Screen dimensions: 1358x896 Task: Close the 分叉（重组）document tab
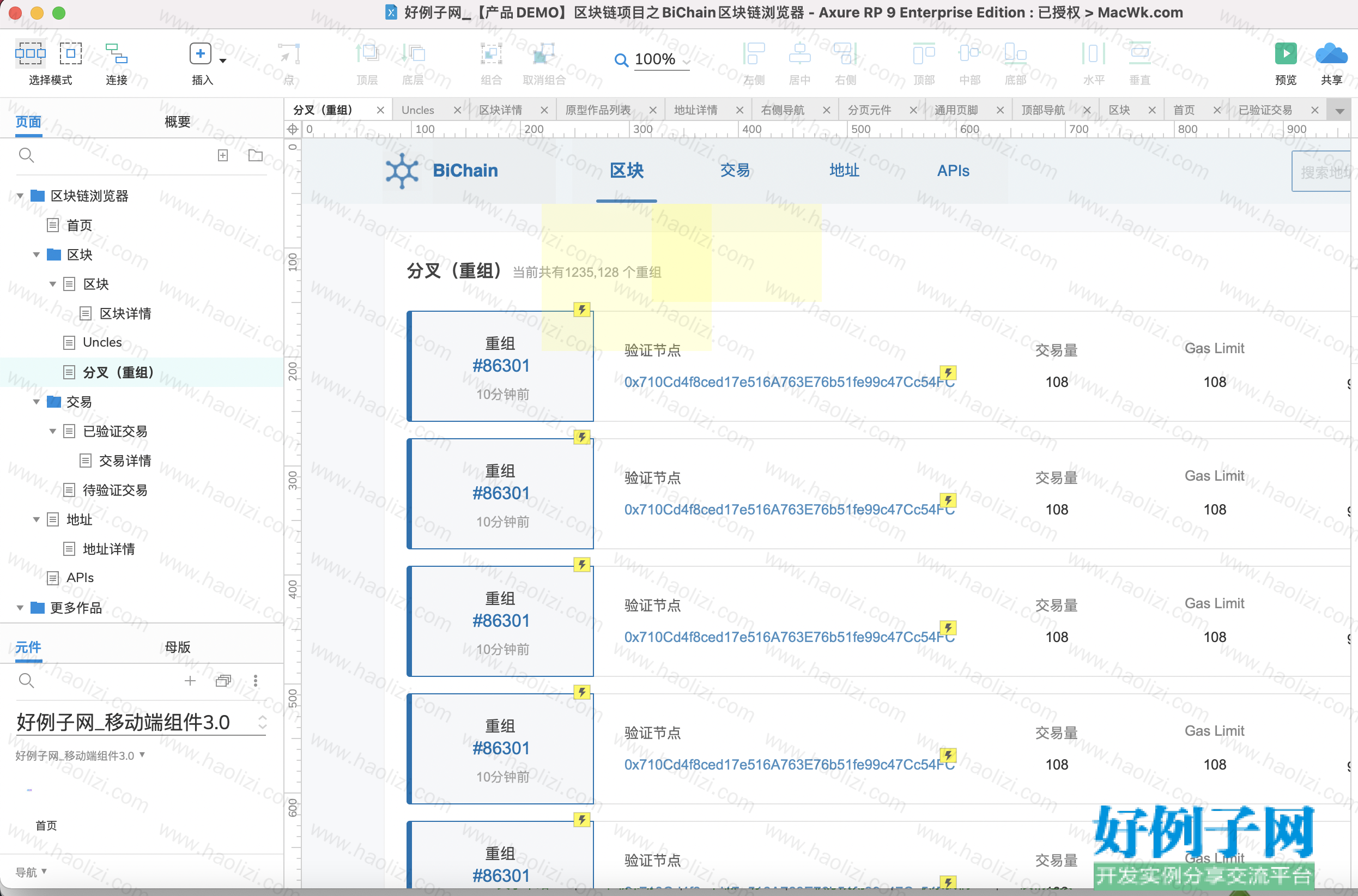[x=380, y=110]
